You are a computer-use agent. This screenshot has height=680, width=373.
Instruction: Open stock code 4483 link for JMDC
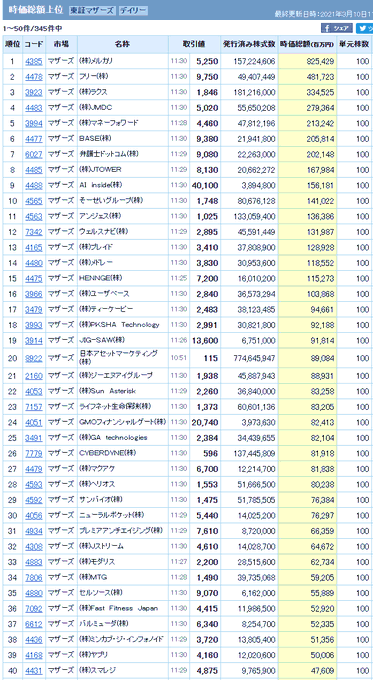(x=33, y=108)
